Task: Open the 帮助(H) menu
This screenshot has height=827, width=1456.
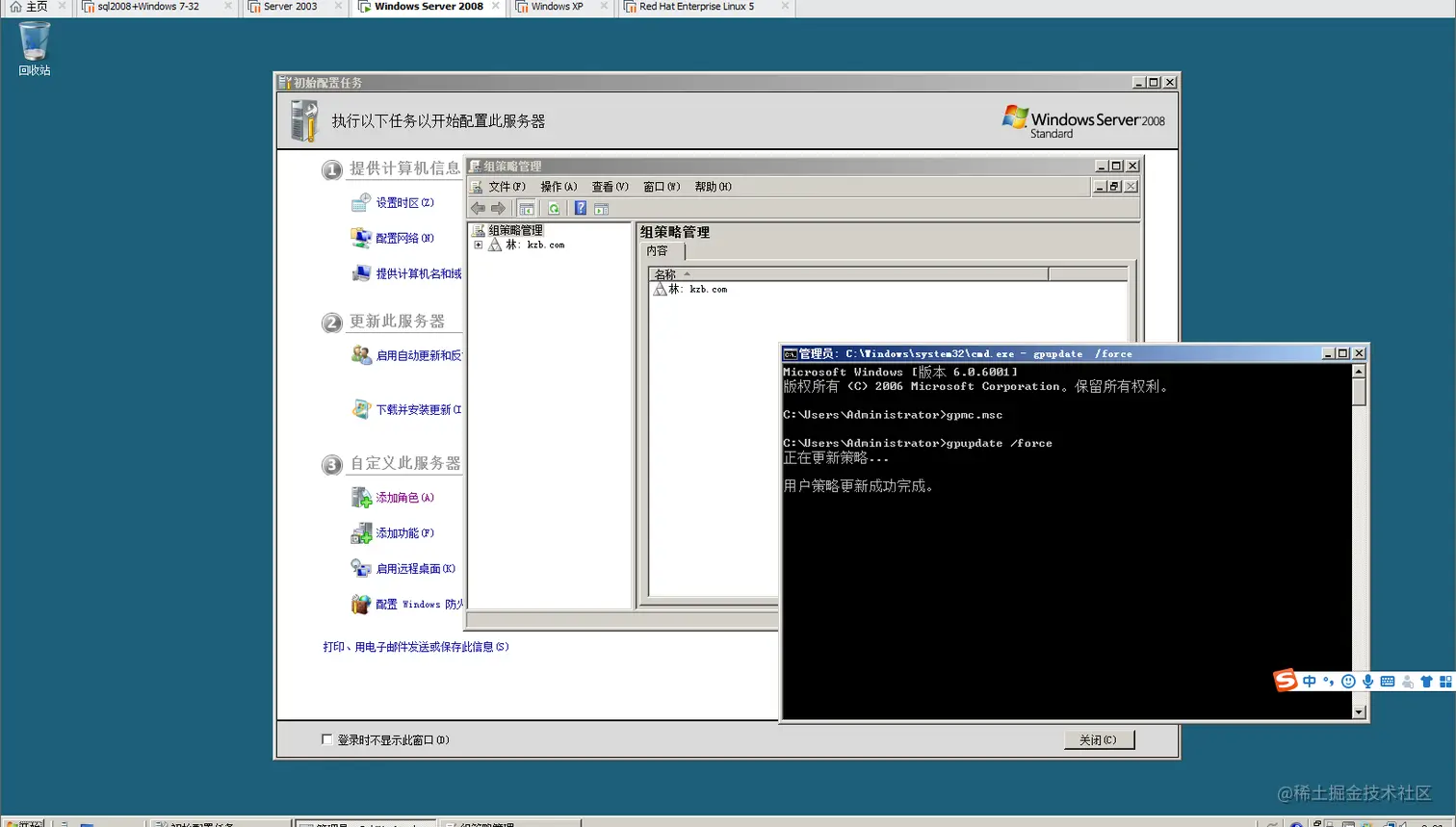Action: [x=713, y=187]
